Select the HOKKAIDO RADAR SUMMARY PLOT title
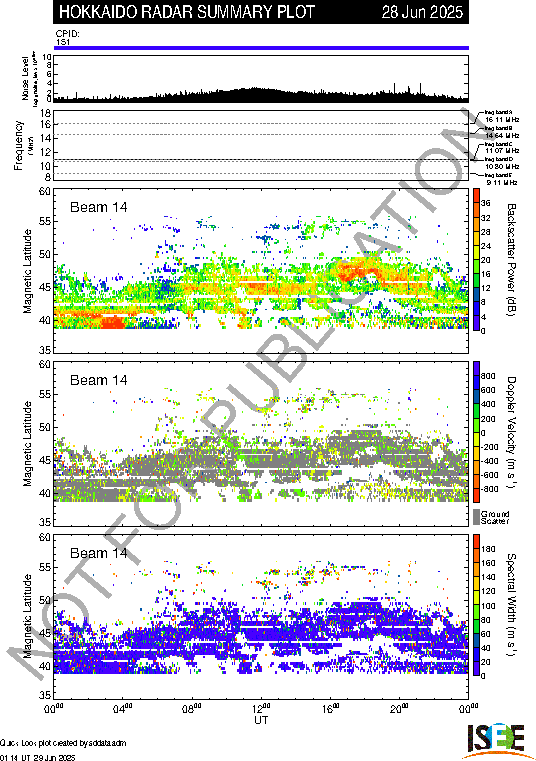536x761 pixels. coord(187,12)
